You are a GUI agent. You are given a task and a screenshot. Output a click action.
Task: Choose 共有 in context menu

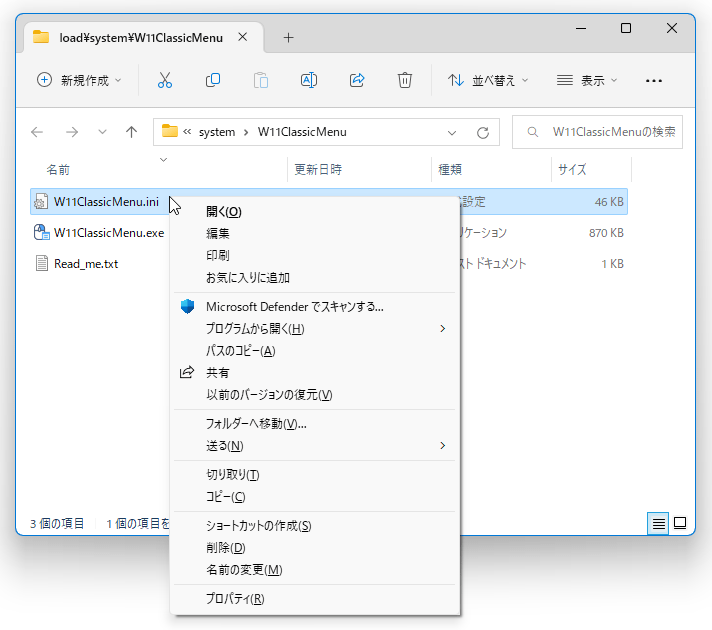click(314, 372)
